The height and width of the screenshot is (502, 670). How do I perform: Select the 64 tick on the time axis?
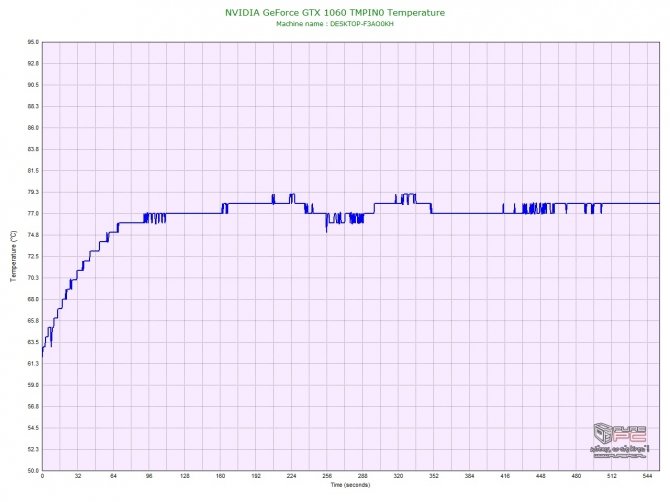coord(113,476)
